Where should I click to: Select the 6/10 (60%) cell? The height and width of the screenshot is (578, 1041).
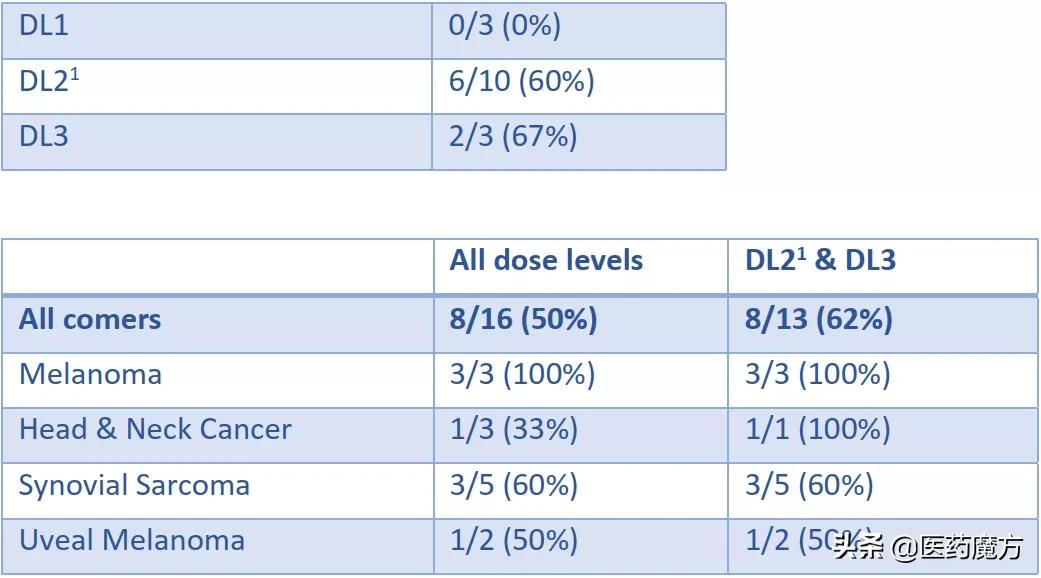pos(522,82)
